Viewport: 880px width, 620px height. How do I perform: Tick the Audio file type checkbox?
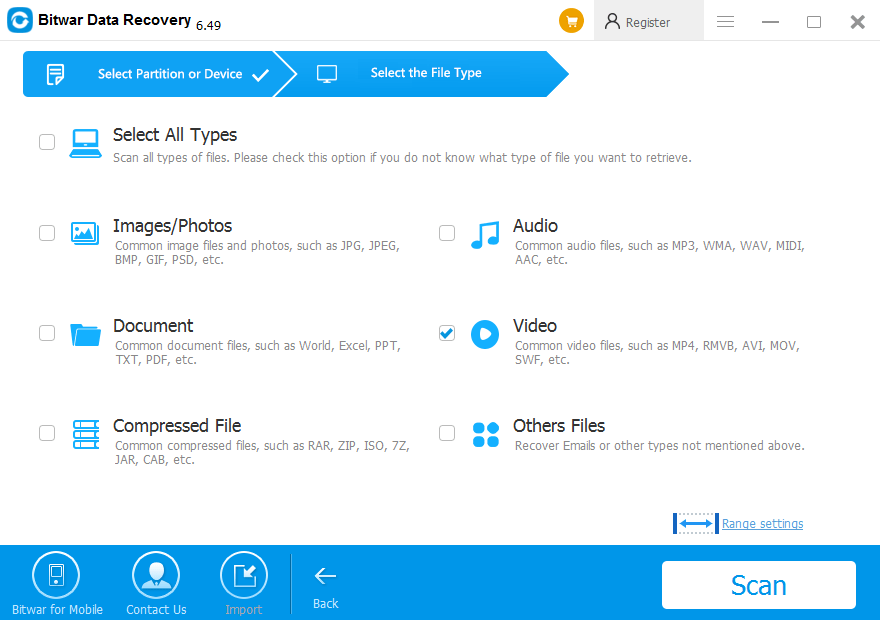(447, 233)
